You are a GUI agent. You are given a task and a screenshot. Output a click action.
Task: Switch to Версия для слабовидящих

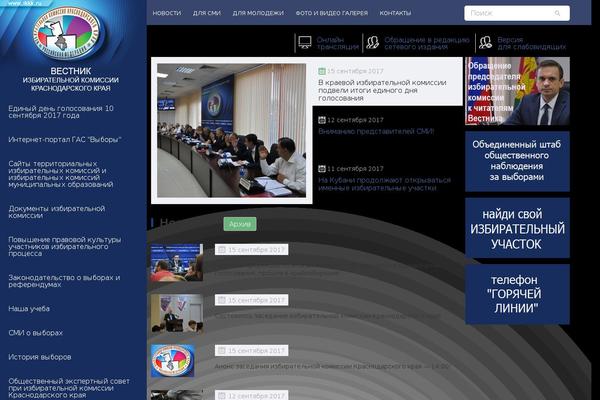pyautogui.click(x=532, y=43)
